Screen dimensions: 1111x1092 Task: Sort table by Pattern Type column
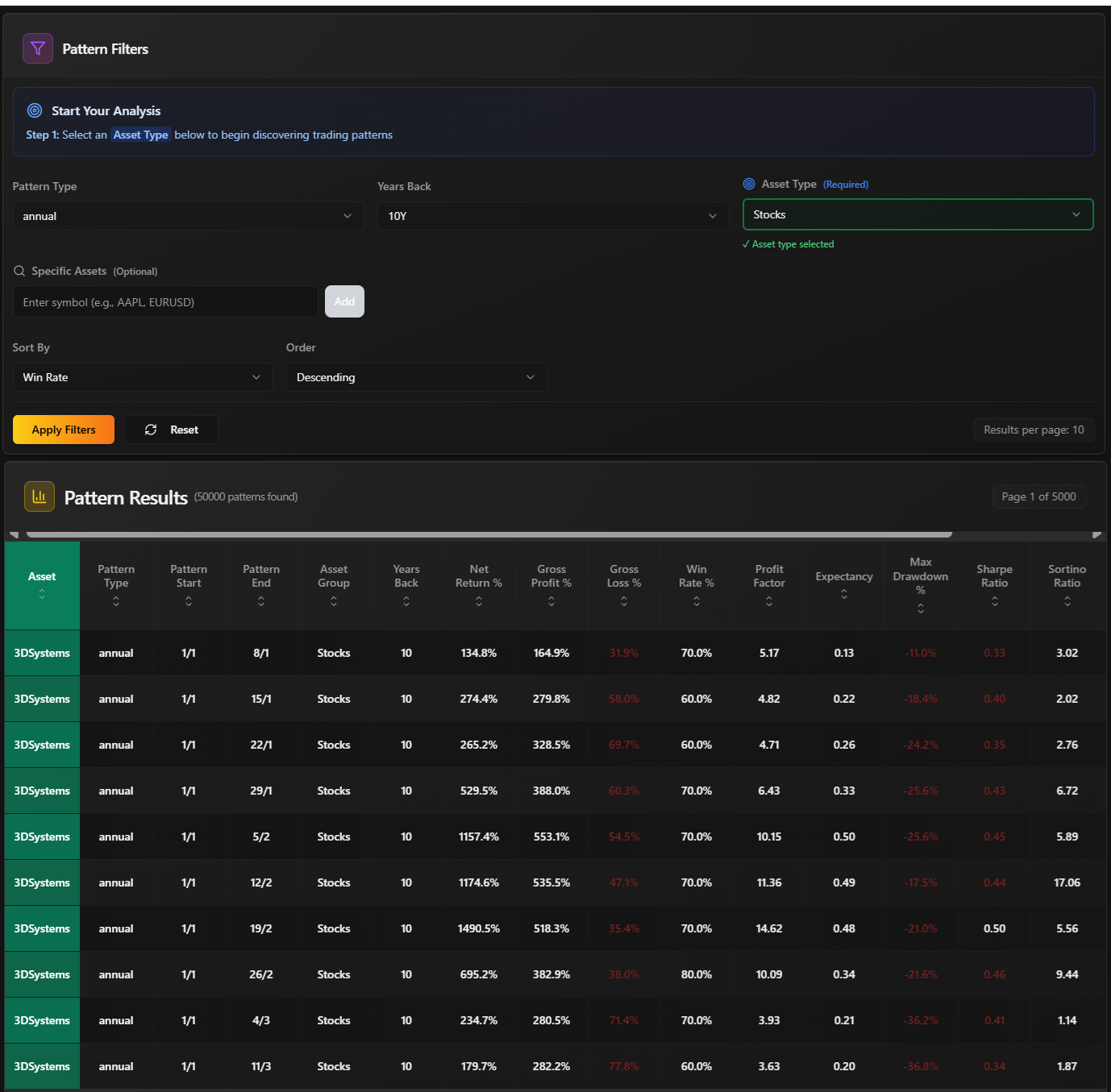point(116,601)
